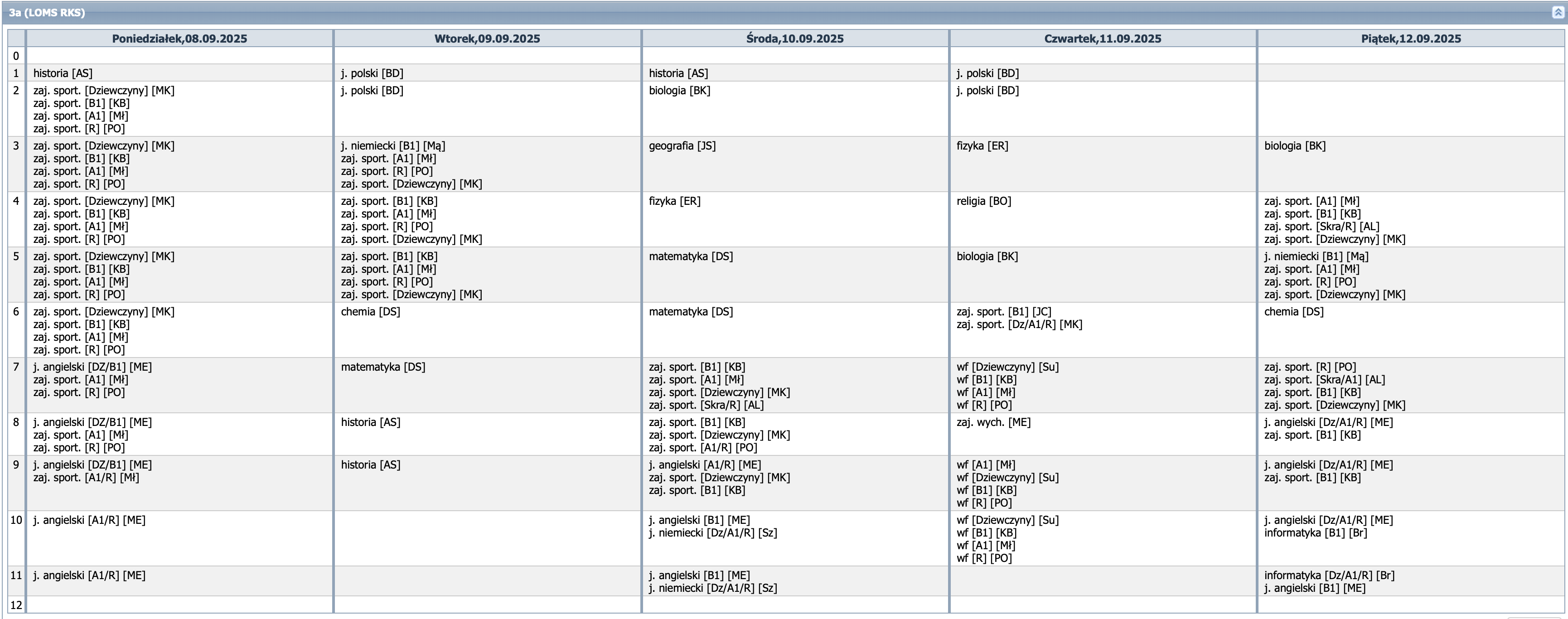This screenshot has height=619, width=1568.
Task: Click wf [Dziewczyny] [Su] Thursday lesson 7
Action: (x=1007, y=367)
